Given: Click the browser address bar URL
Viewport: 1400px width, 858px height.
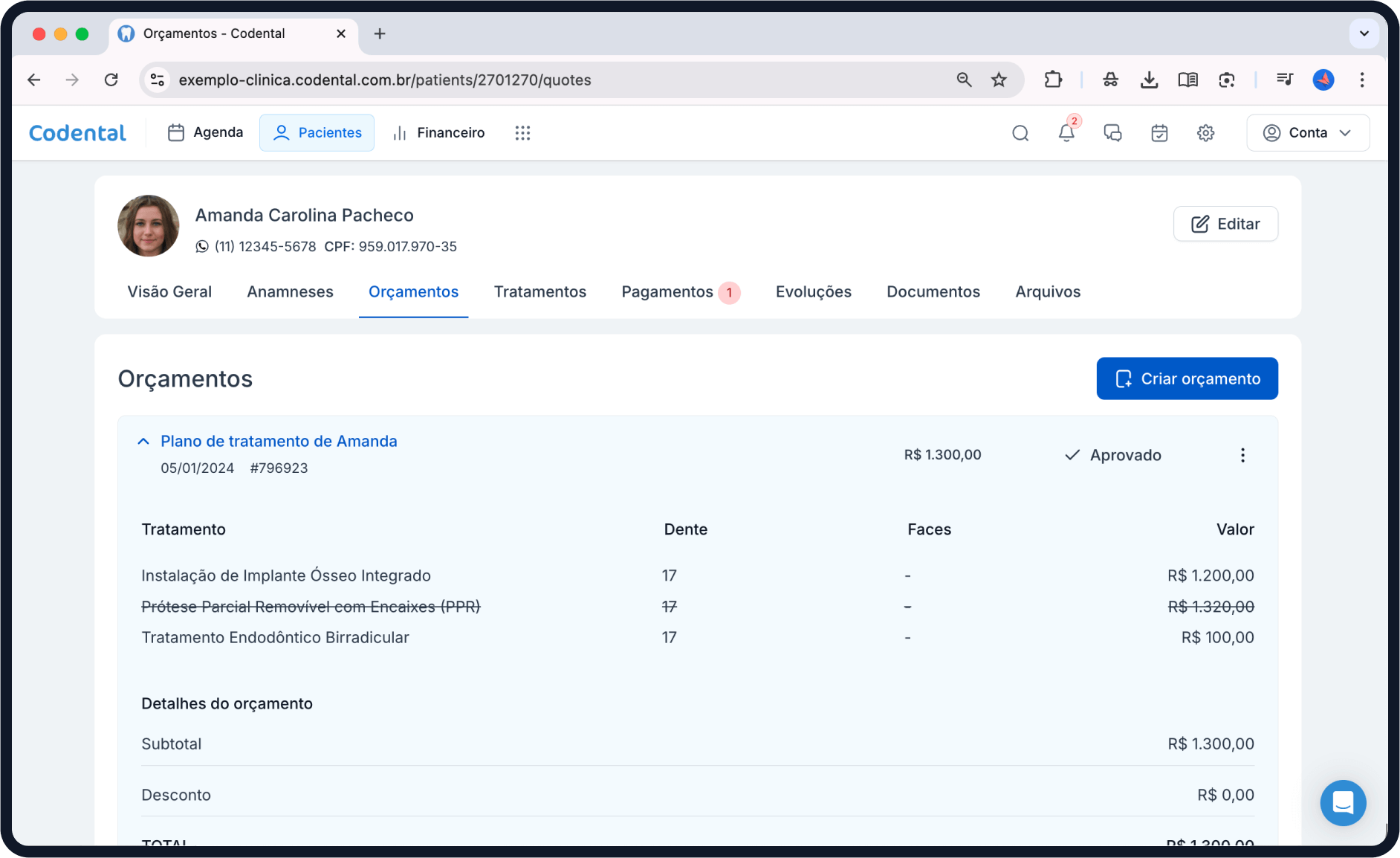Looking at the screenshot, I should [385, 80].
